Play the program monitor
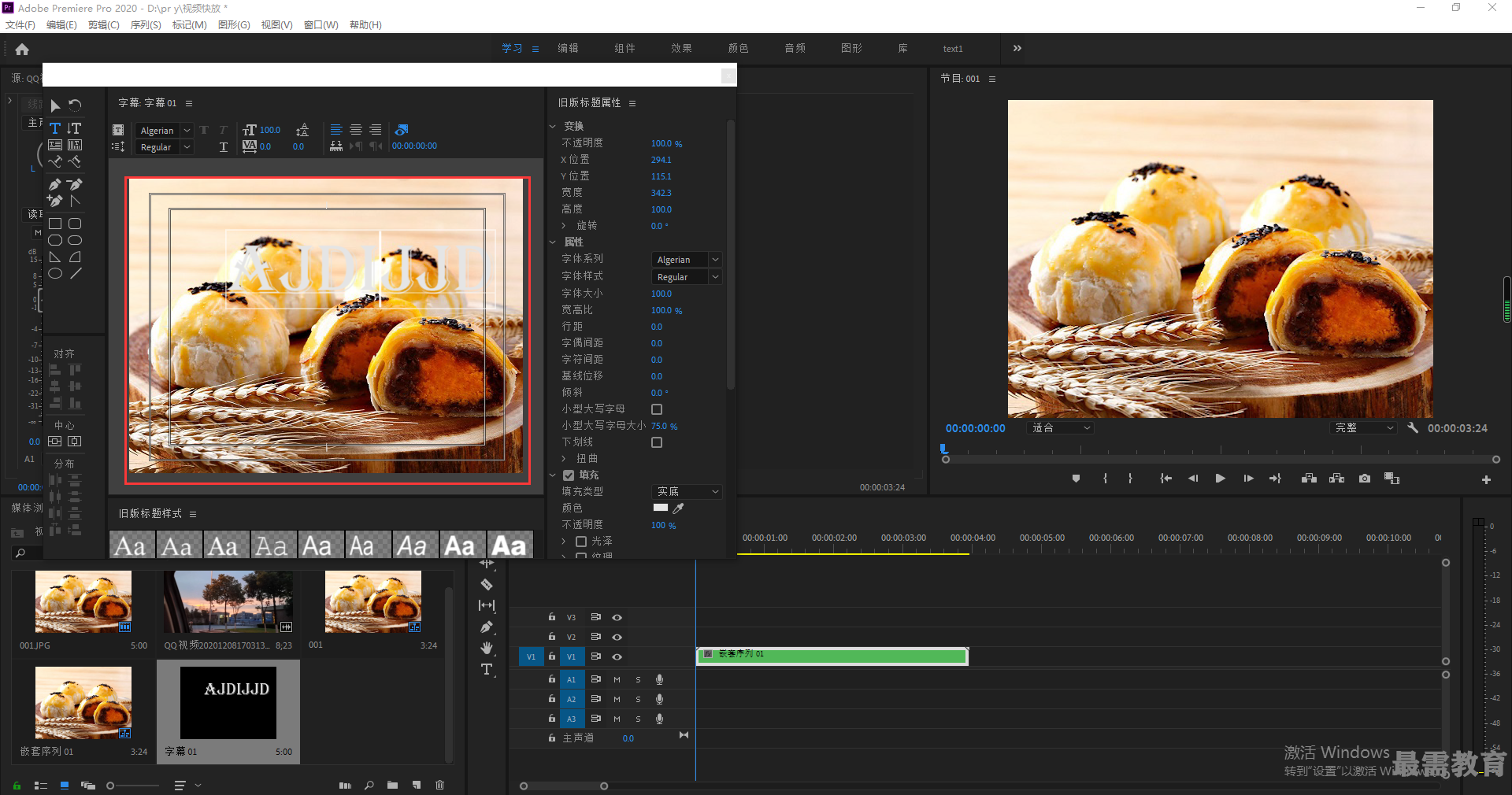 1220,479
